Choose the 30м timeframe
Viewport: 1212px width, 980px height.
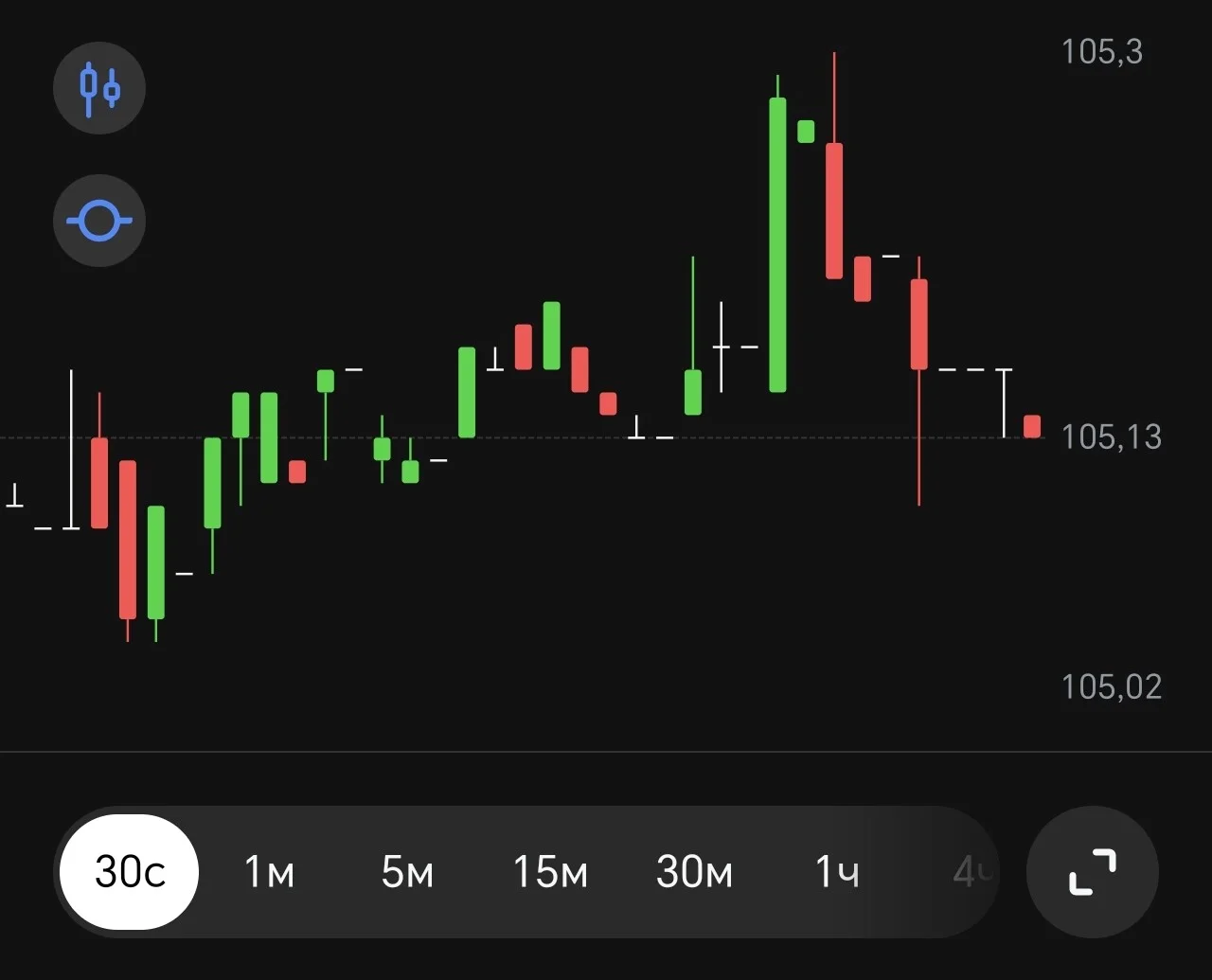click(x=694, y=872)
